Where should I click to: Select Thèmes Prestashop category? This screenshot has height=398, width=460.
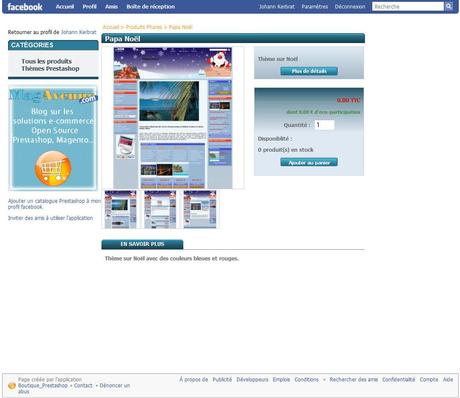click(x=50, y=69)
